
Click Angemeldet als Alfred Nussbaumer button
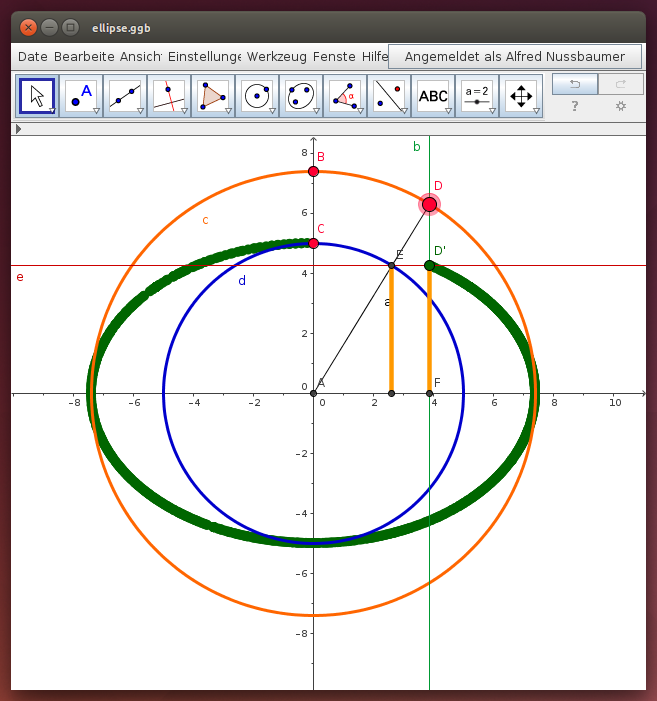(x=514, y=56)
